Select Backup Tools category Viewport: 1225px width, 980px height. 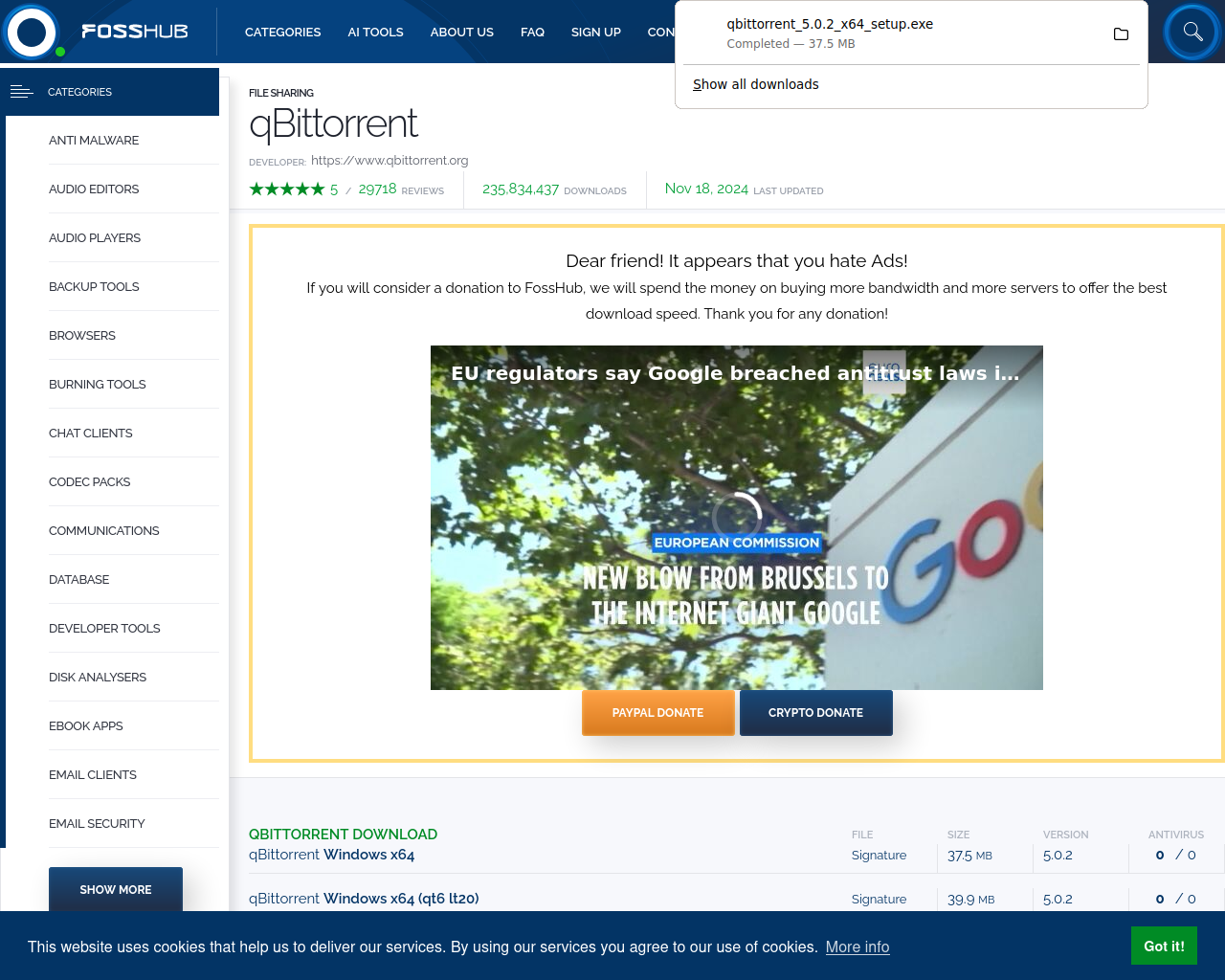[x=94, y=286]
